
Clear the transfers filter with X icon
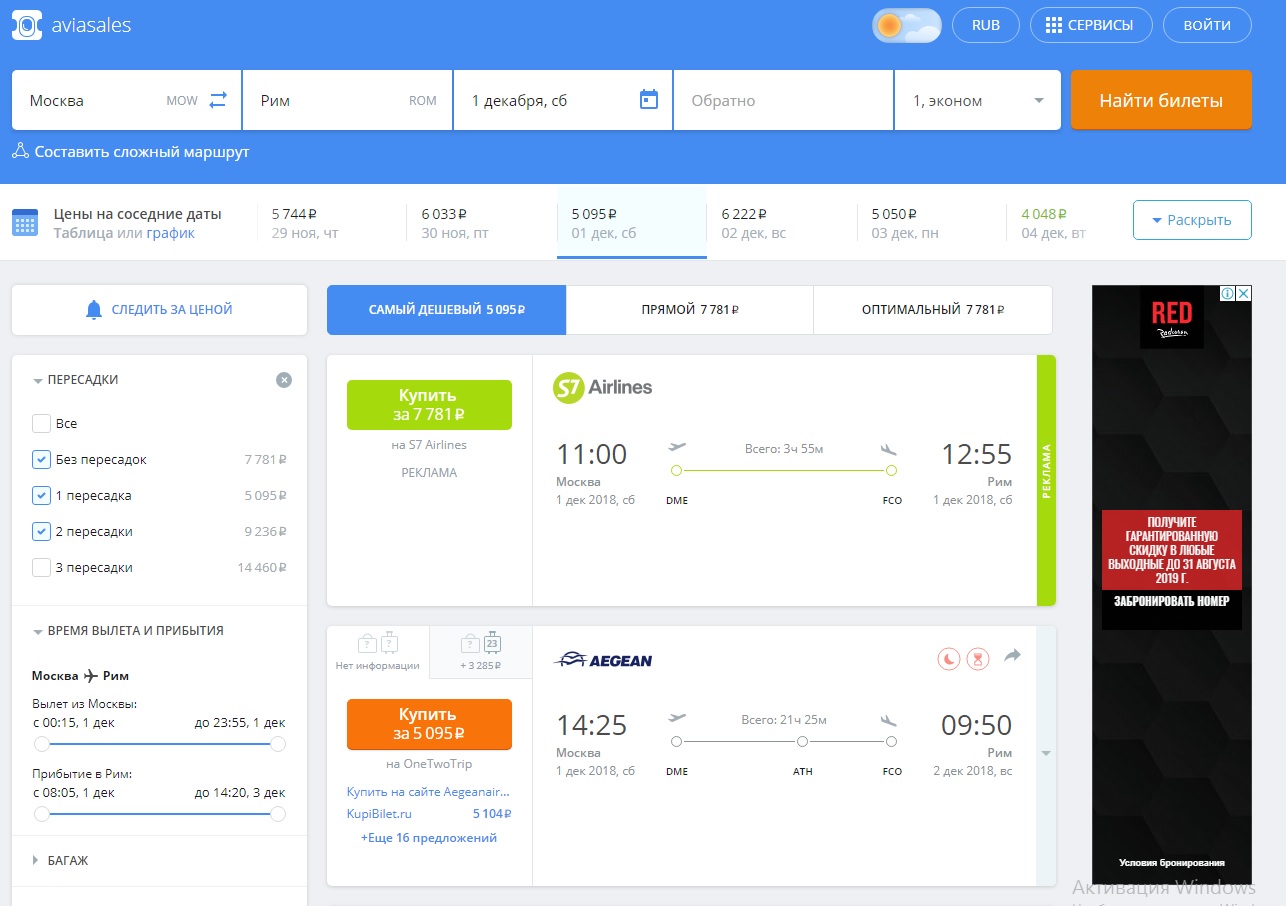284,380
